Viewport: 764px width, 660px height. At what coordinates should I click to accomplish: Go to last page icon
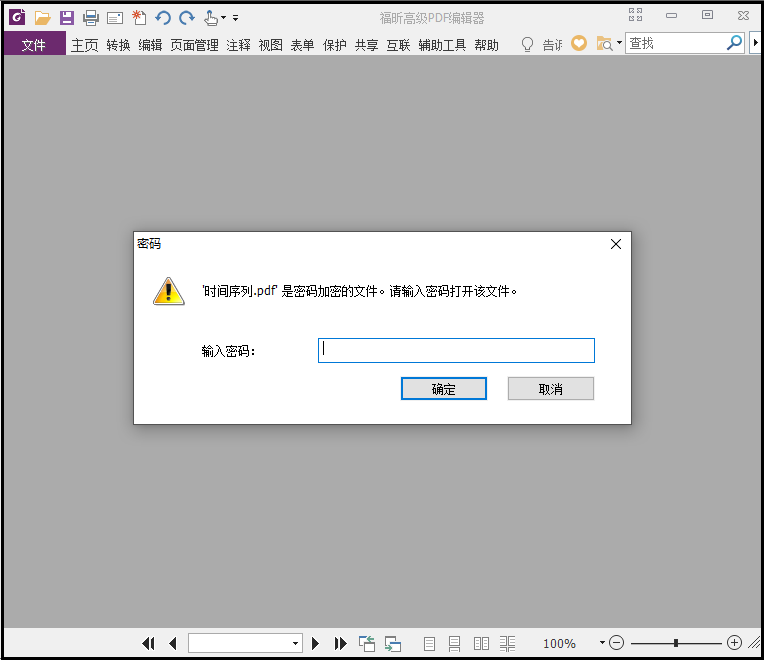tap(340, 643)
